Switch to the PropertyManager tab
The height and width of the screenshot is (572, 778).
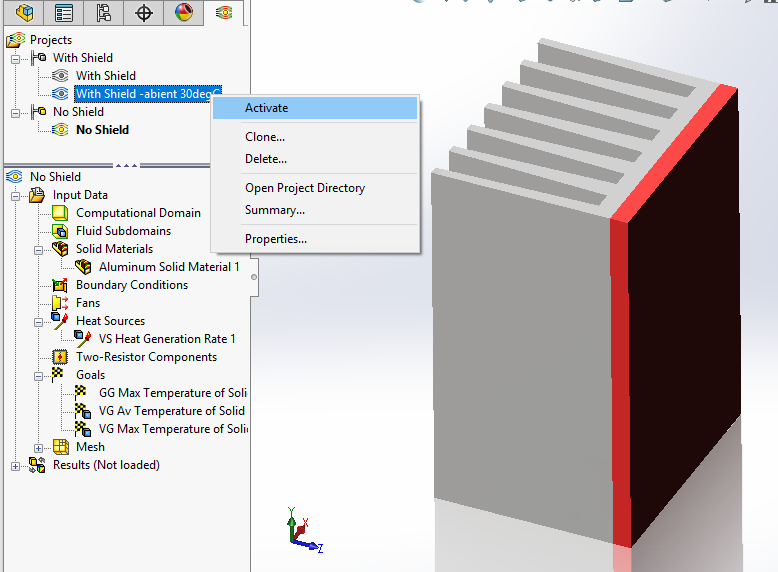tap(64, 12)
